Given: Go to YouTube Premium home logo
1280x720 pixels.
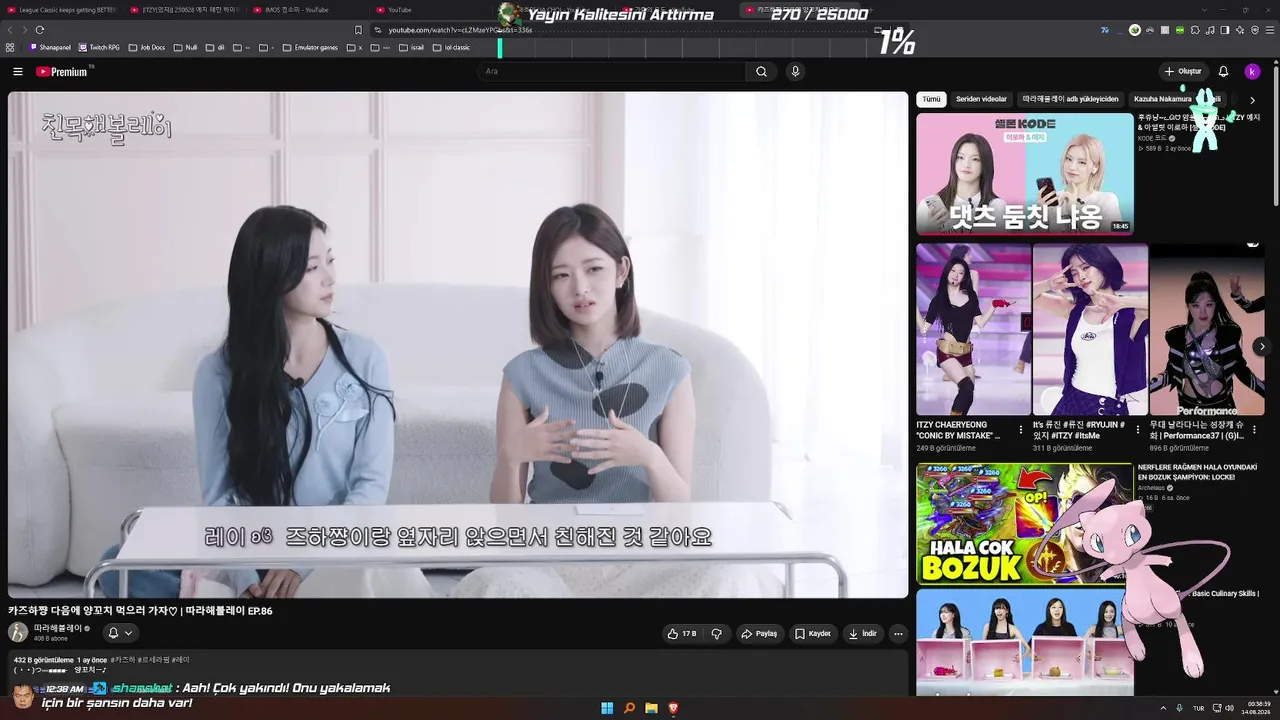Looking at the screenshot, I should tap(64, 72).
